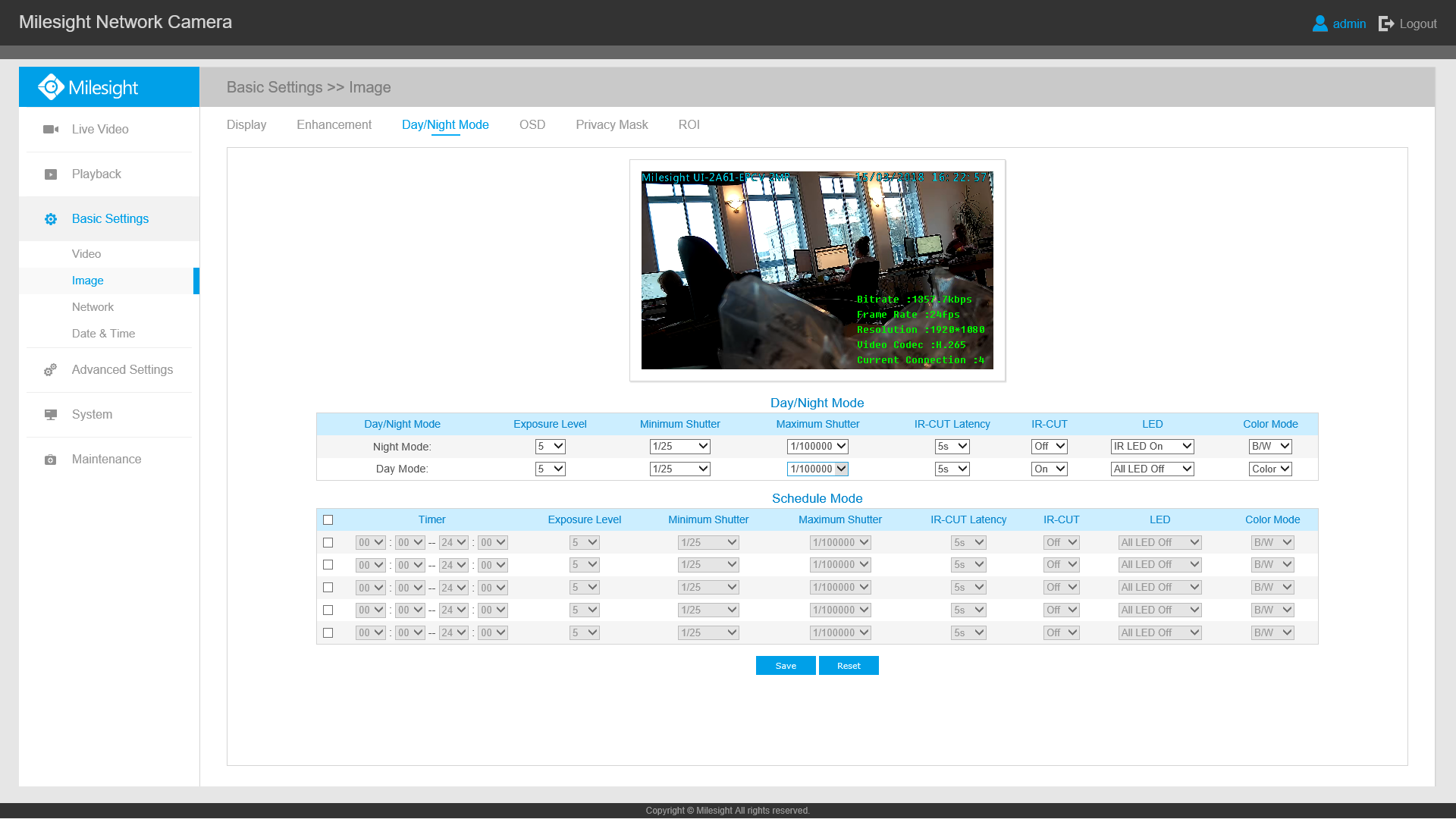Click the Logout link
Image resolution: width=1456 pixels, height=819 pixels.
(x=1418, y=24)
